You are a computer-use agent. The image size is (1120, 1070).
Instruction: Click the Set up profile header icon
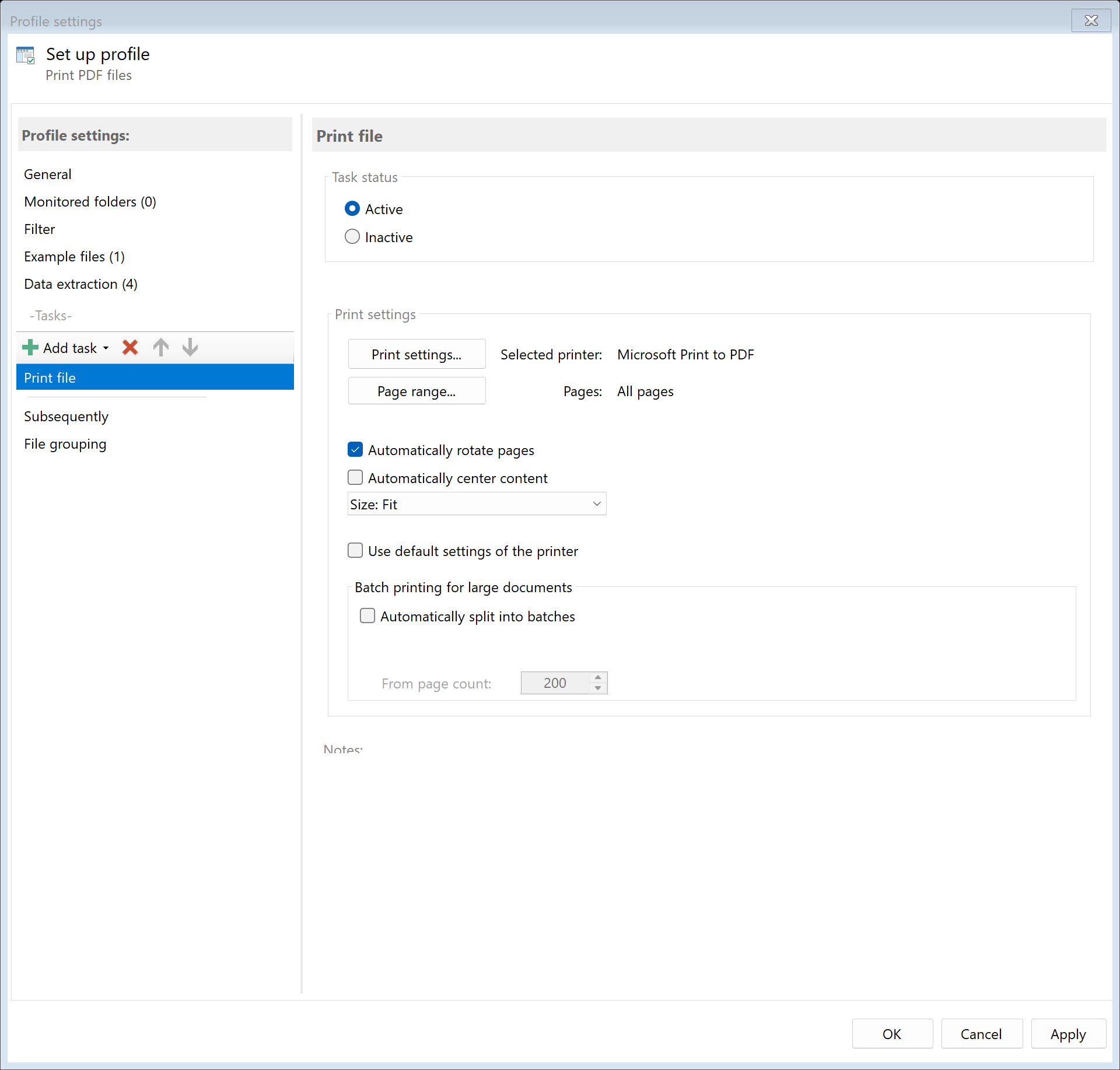[26, 55]
